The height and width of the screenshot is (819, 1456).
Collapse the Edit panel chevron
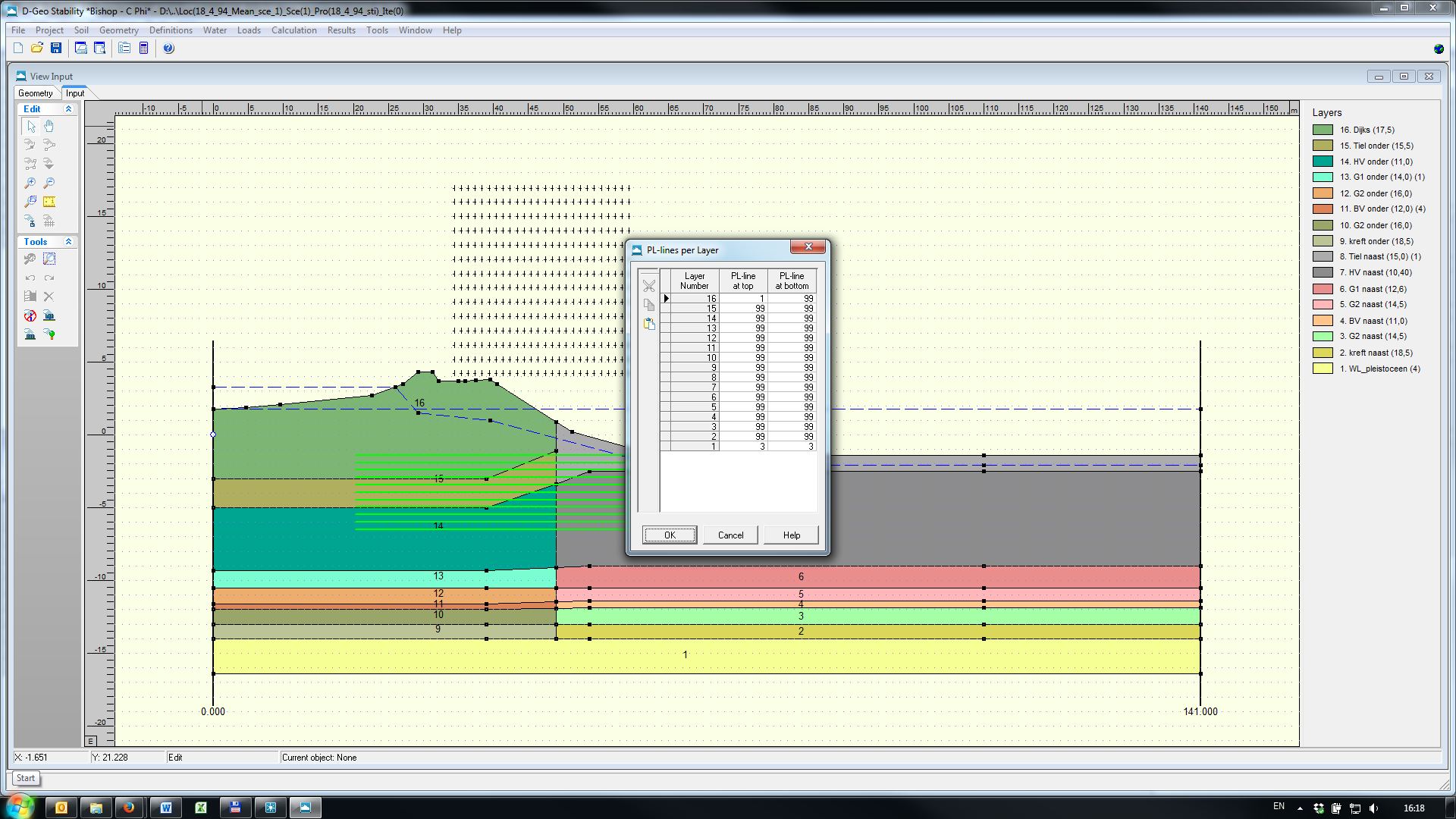[68, 109]
